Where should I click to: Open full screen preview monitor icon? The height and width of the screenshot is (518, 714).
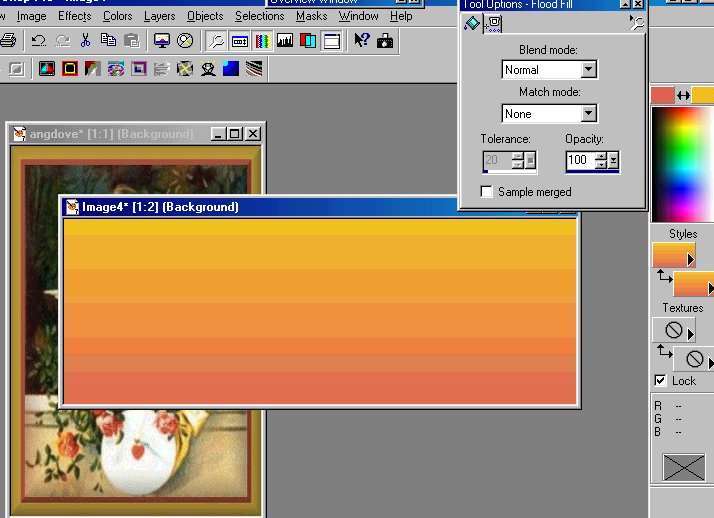pyautogui.click(x=162, y=41)
